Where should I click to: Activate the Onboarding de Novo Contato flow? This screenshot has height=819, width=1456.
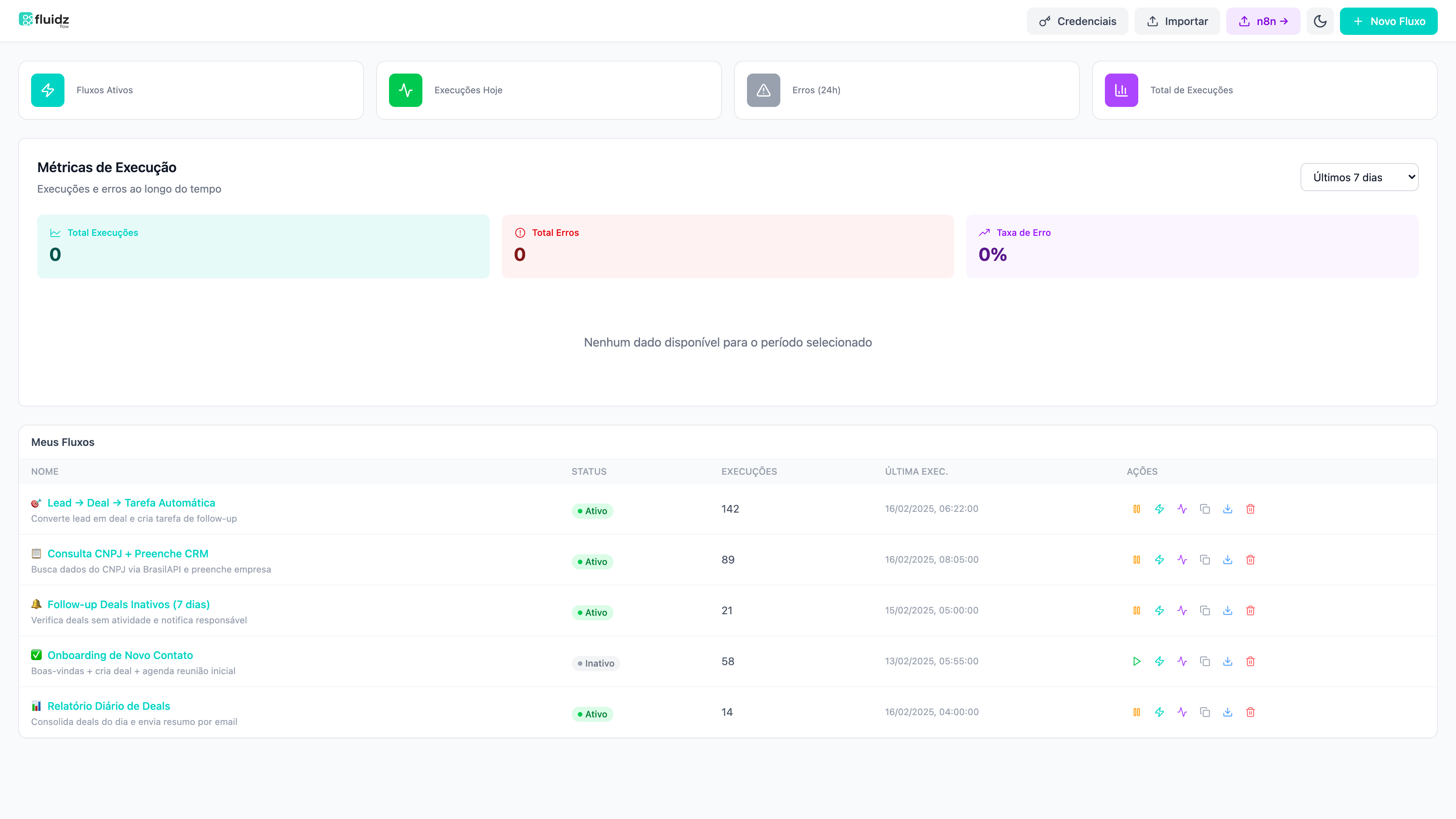click(1137, 661)
